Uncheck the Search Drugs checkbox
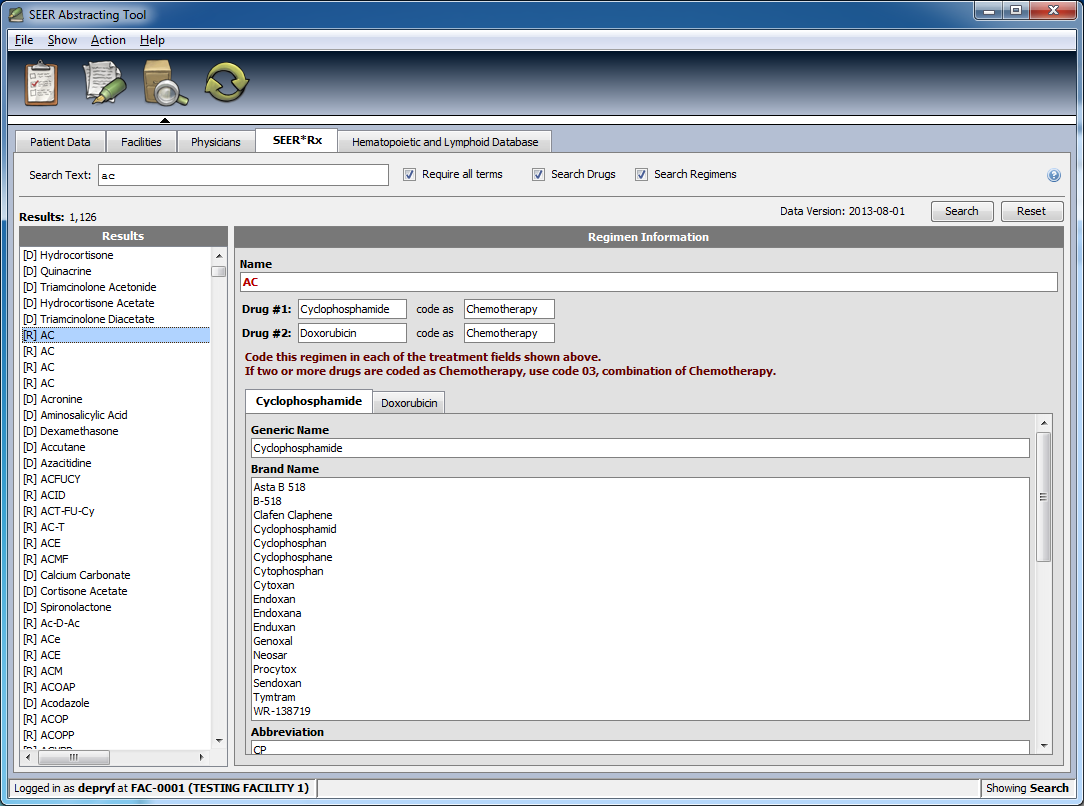Viewport: 1084px width, 806px height. 539,175
